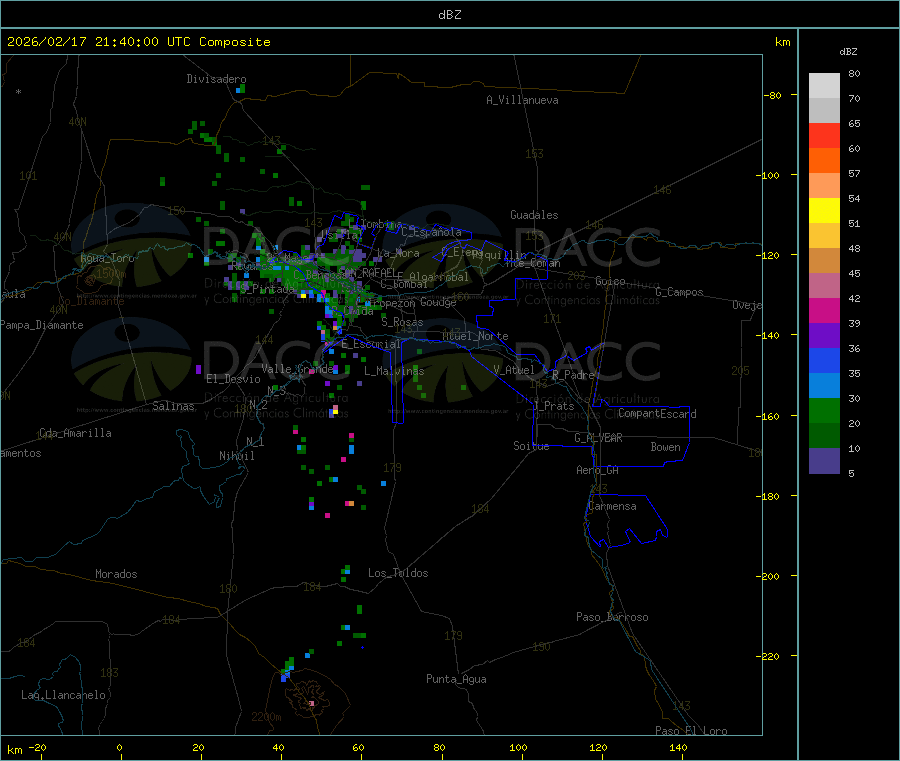Click the Punta_Agua map label
Image resolution: width=900 pixels, height=761 pixels.
point(456,679)
